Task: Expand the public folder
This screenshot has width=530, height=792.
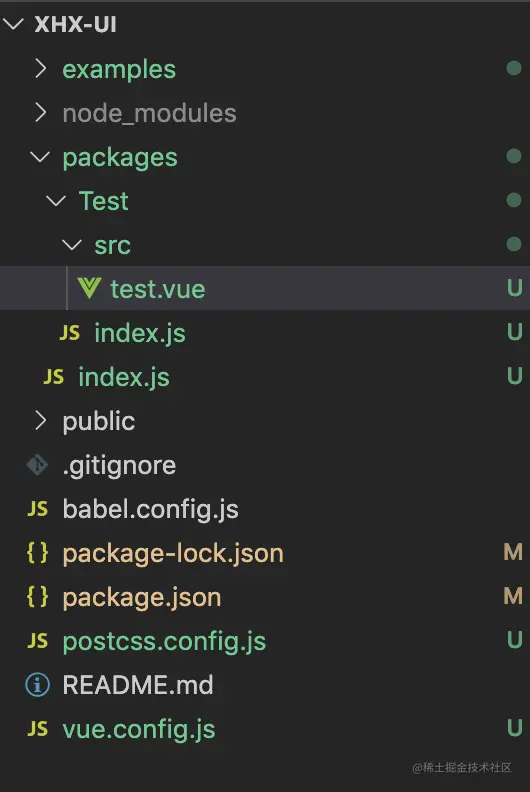Action: point(40,420)
